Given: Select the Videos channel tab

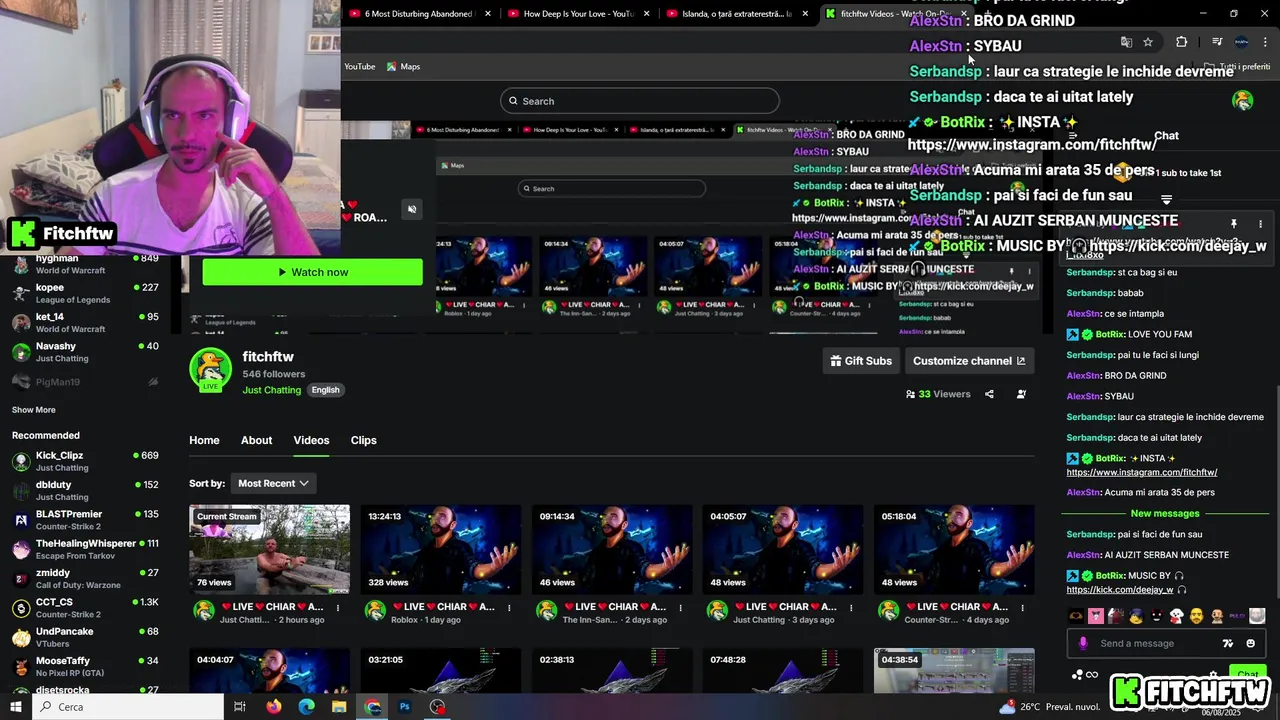Looking at the screenshot, I should click(311, 440).
